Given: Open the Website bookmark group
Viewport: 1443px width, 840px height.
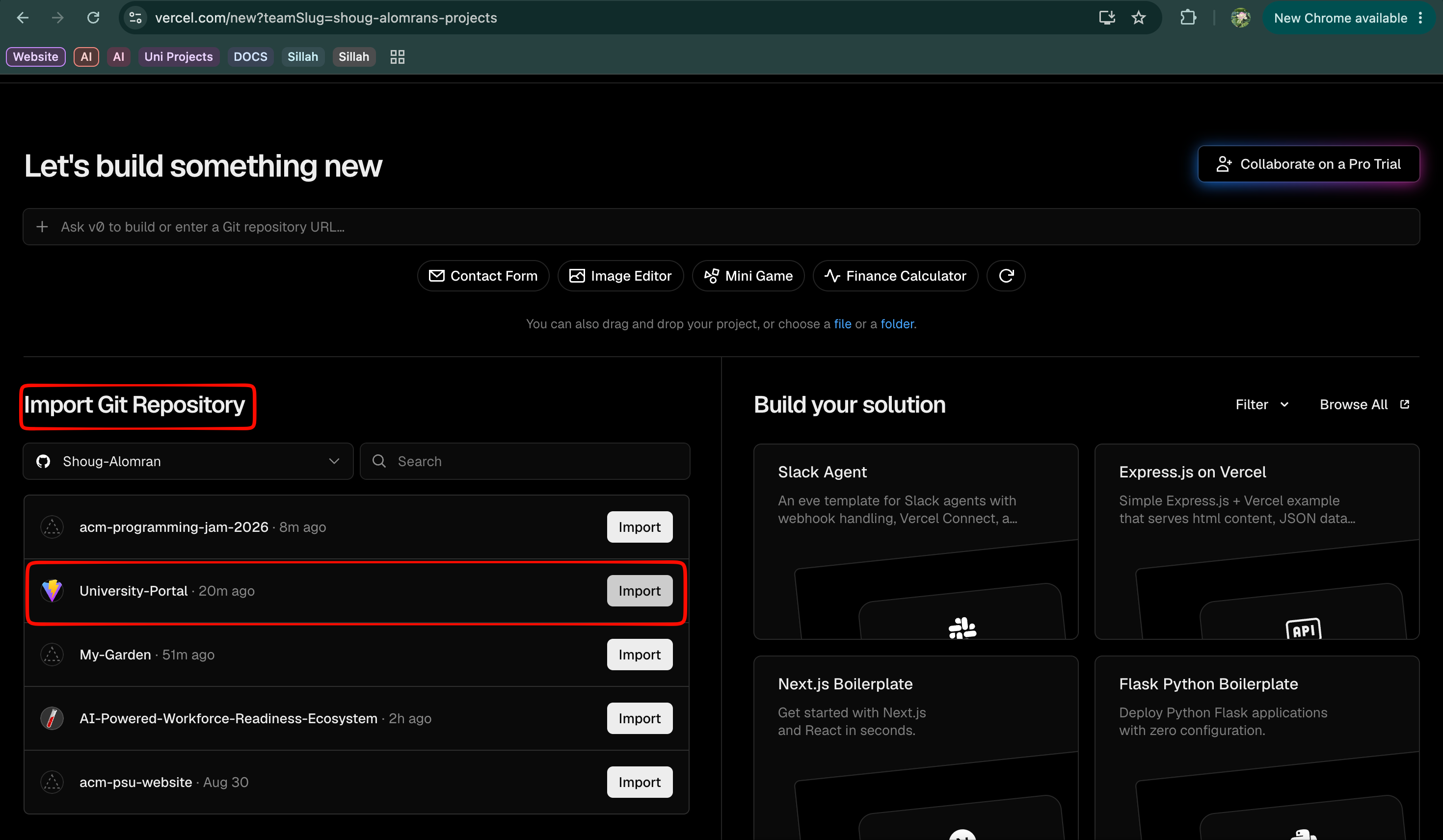Looking at the screenshot, I should tap(35, 57).
